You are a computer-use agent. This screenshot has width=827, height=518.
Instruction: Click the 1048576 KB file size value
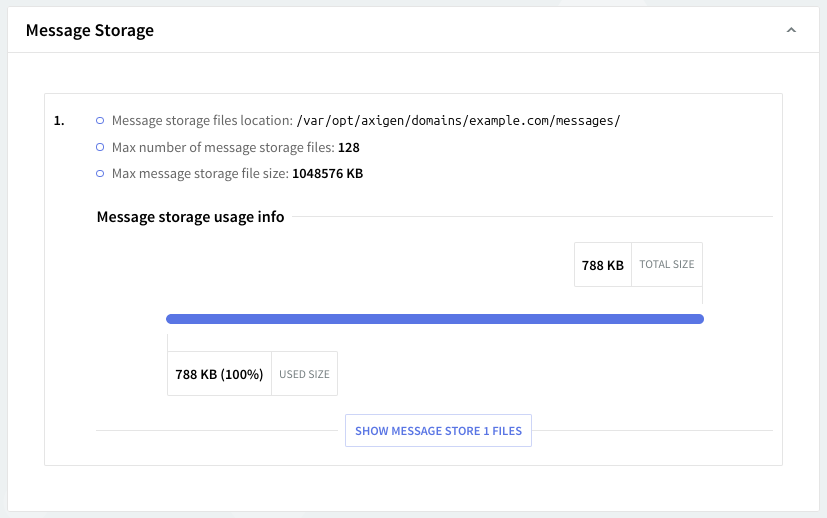[327, 173]
